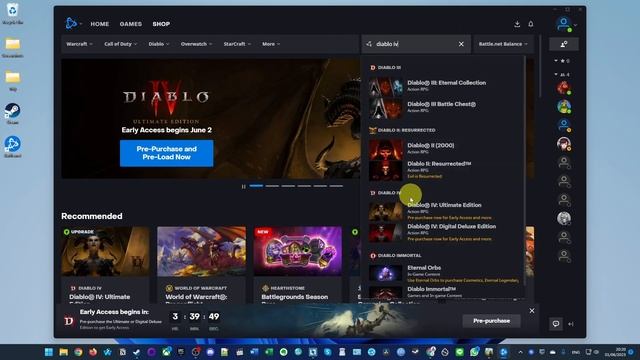Select Diablo III: Eternal Collection result
The width and height of the screenshot is (640, 360).
[443, 86]
